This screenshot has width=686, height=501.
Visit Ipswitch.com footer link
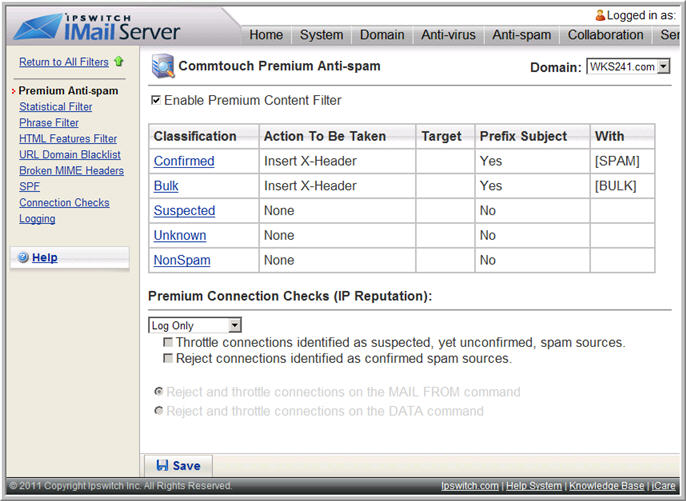click(x=469, y=486)
